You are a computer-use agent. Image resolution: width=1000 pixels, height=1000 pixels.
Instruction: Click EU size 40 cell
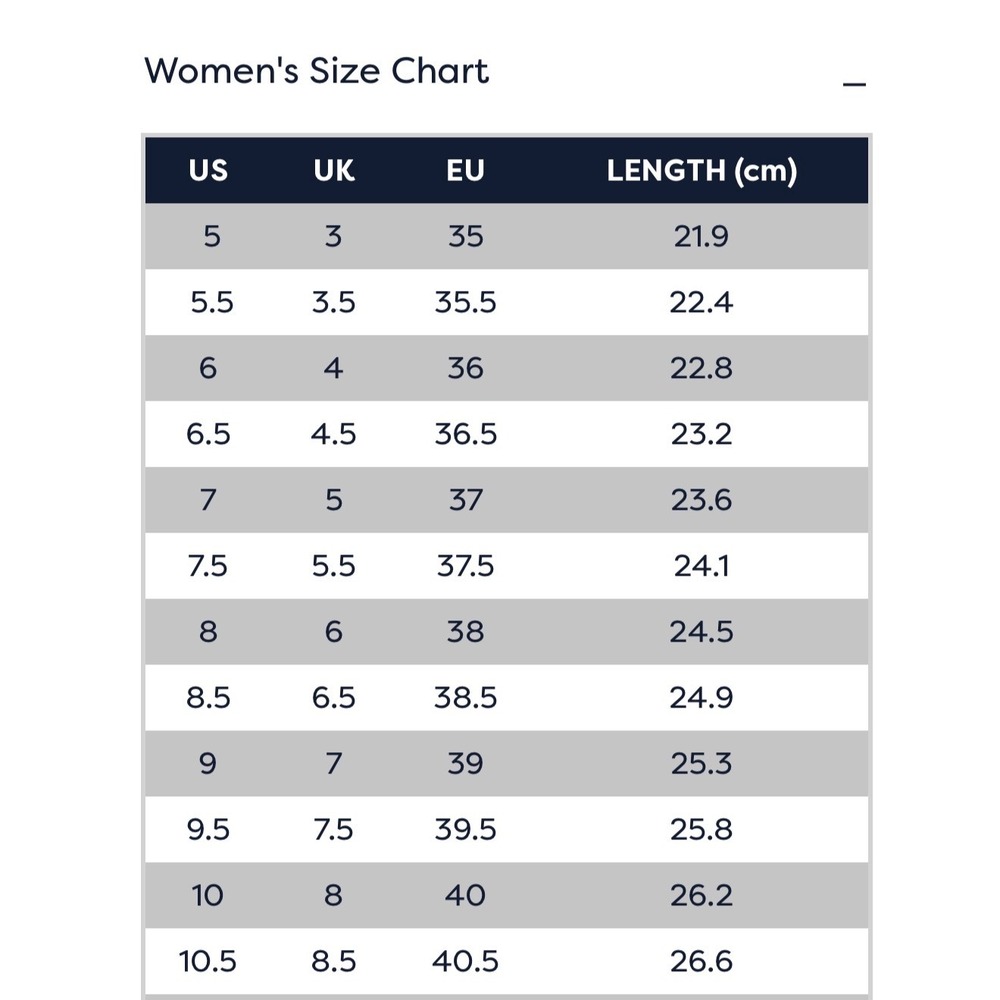(465, 895)
